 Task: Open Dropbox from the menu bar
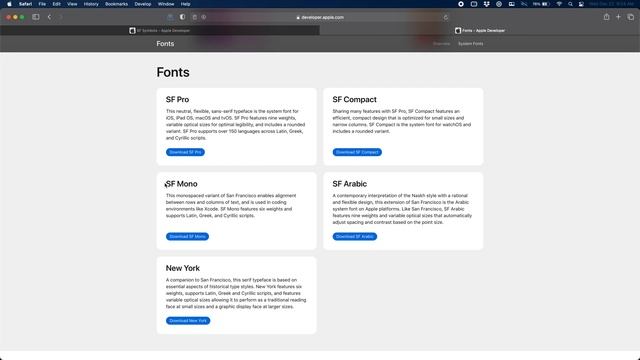[x=487, y=4]
